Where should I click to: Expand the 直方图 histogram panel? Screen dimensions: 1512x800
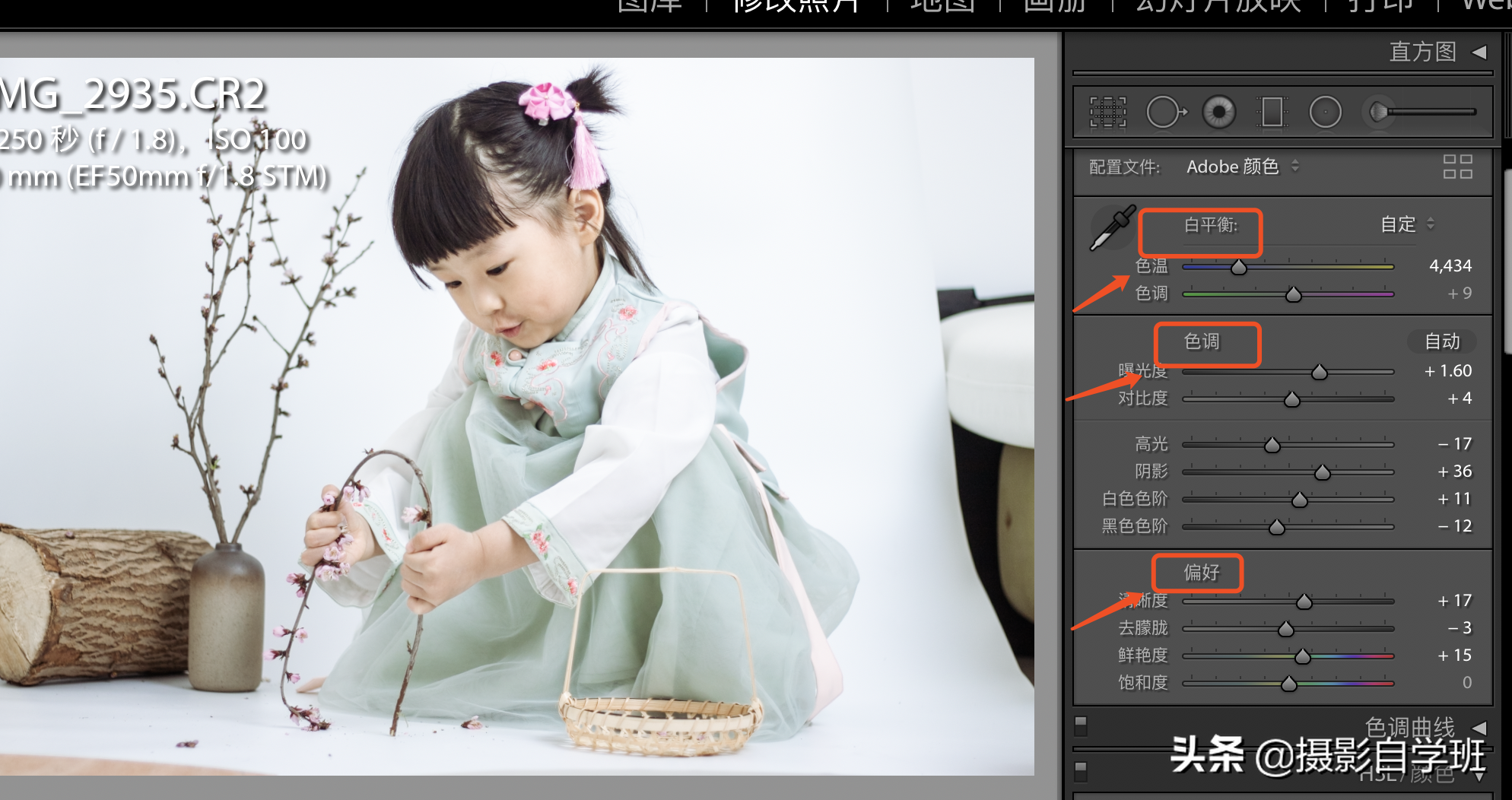click(1479, 52)
